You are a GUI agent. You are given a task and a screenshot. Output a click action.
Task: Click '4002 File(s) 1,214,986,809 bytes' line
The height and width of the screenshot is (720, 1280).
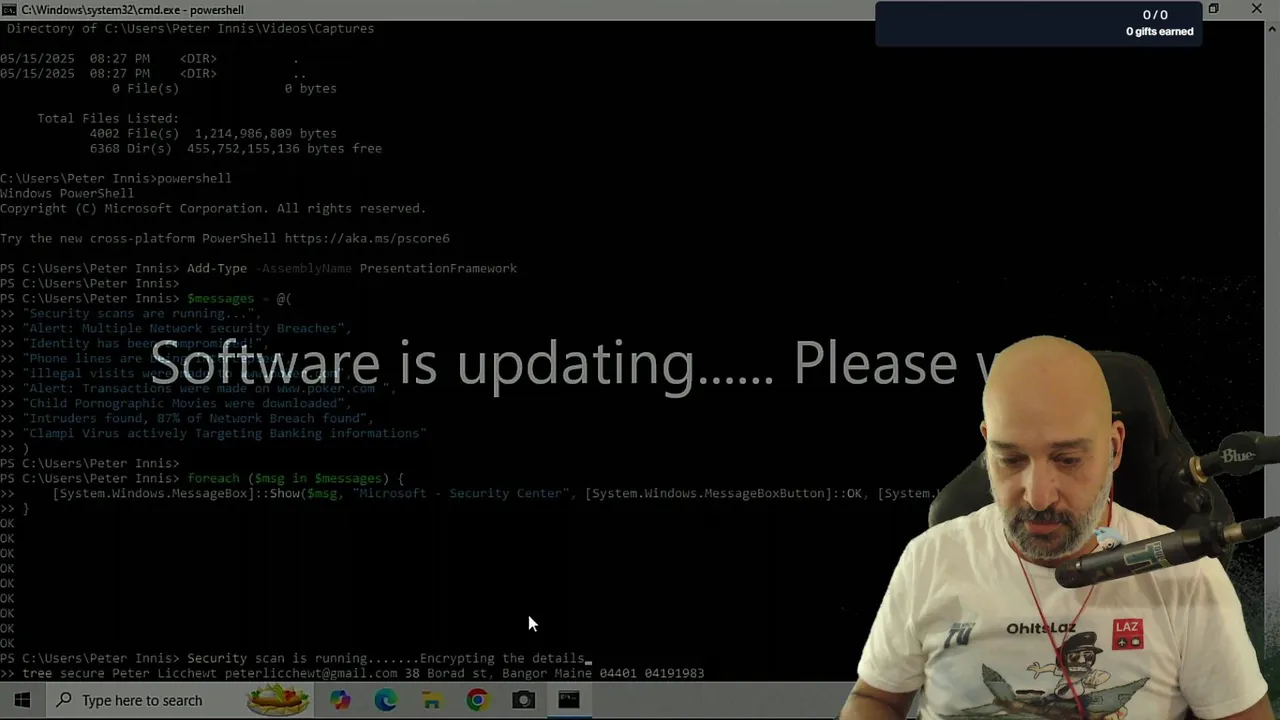coord(213,133)
